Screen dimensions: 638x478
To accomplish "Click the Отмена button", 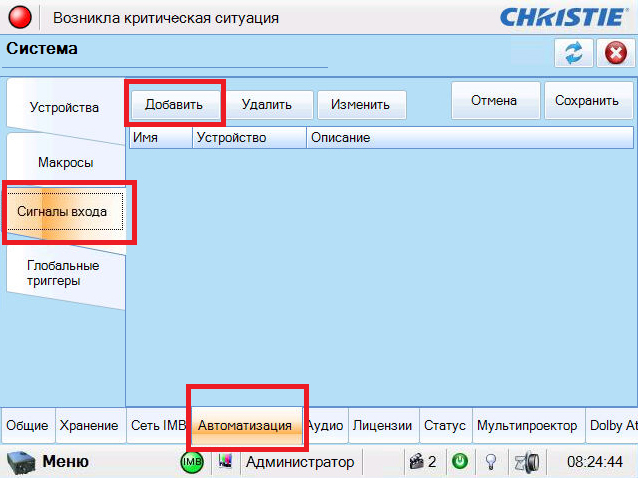I will 494,100.
